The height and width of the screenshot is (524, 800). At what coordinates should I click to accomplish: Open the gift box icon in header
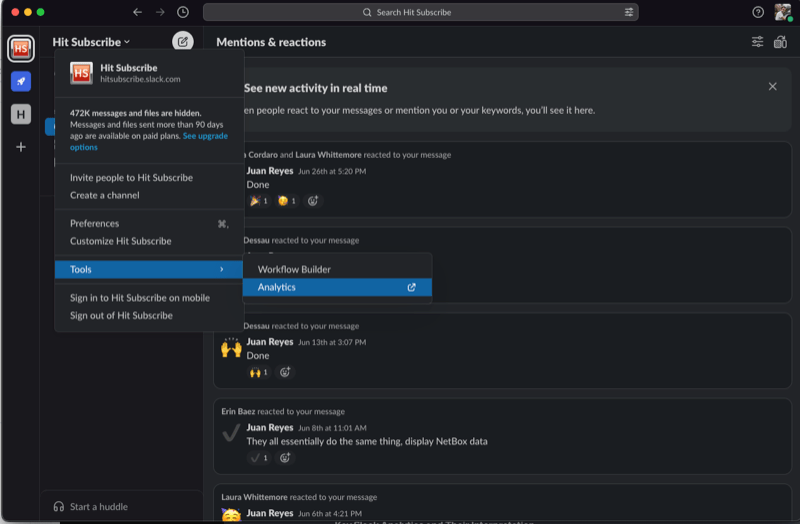click(780, 42)
